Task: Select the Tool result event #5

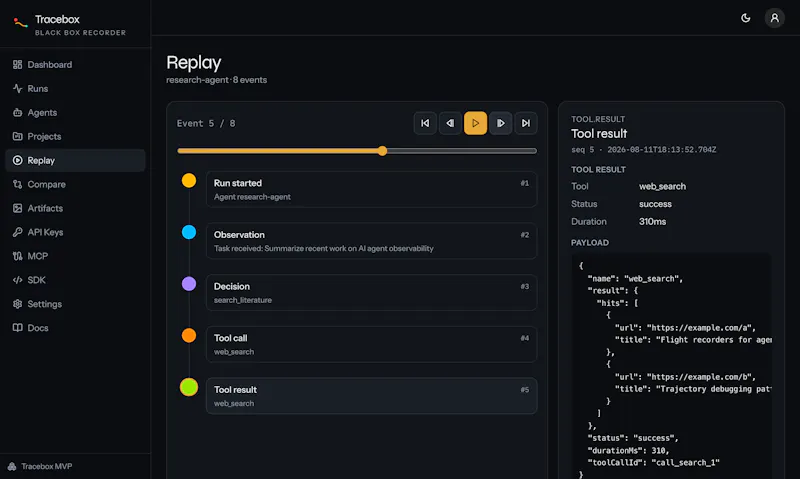Action: (371, 396)
